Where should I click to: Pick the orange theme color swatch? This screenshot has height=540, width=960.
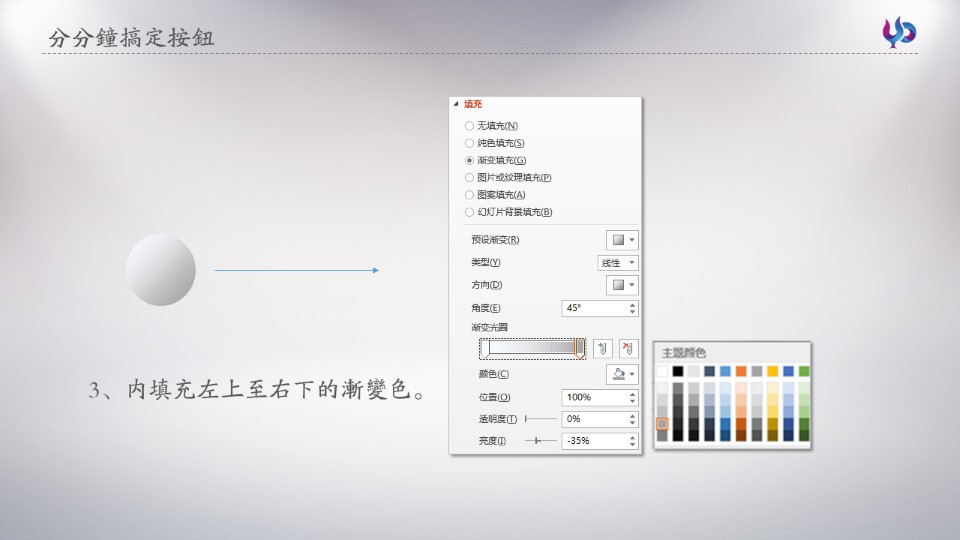(741, 371)
